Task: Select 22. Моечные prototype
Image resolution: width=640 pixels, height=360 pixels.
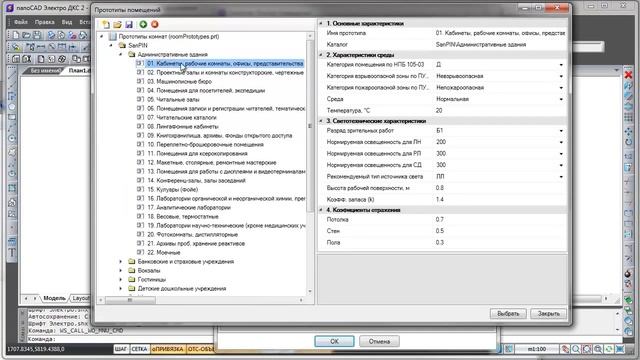Action: [x=164, y=252]
